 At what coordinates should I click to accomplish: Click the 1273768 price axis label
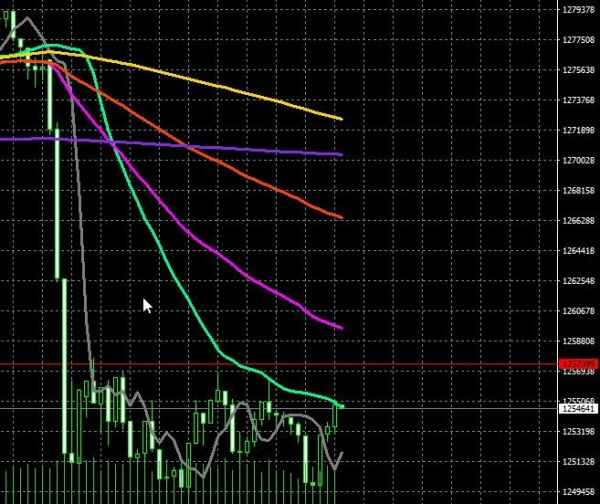pyautogui.click(x=579, y=100)
